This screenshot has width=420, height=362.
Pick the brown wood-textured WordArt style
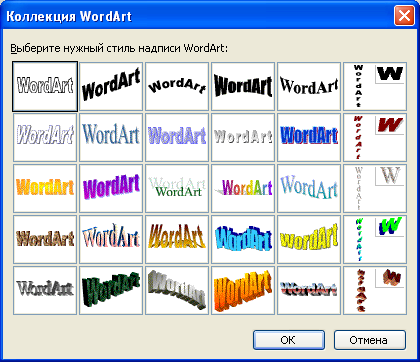(45, 239)
